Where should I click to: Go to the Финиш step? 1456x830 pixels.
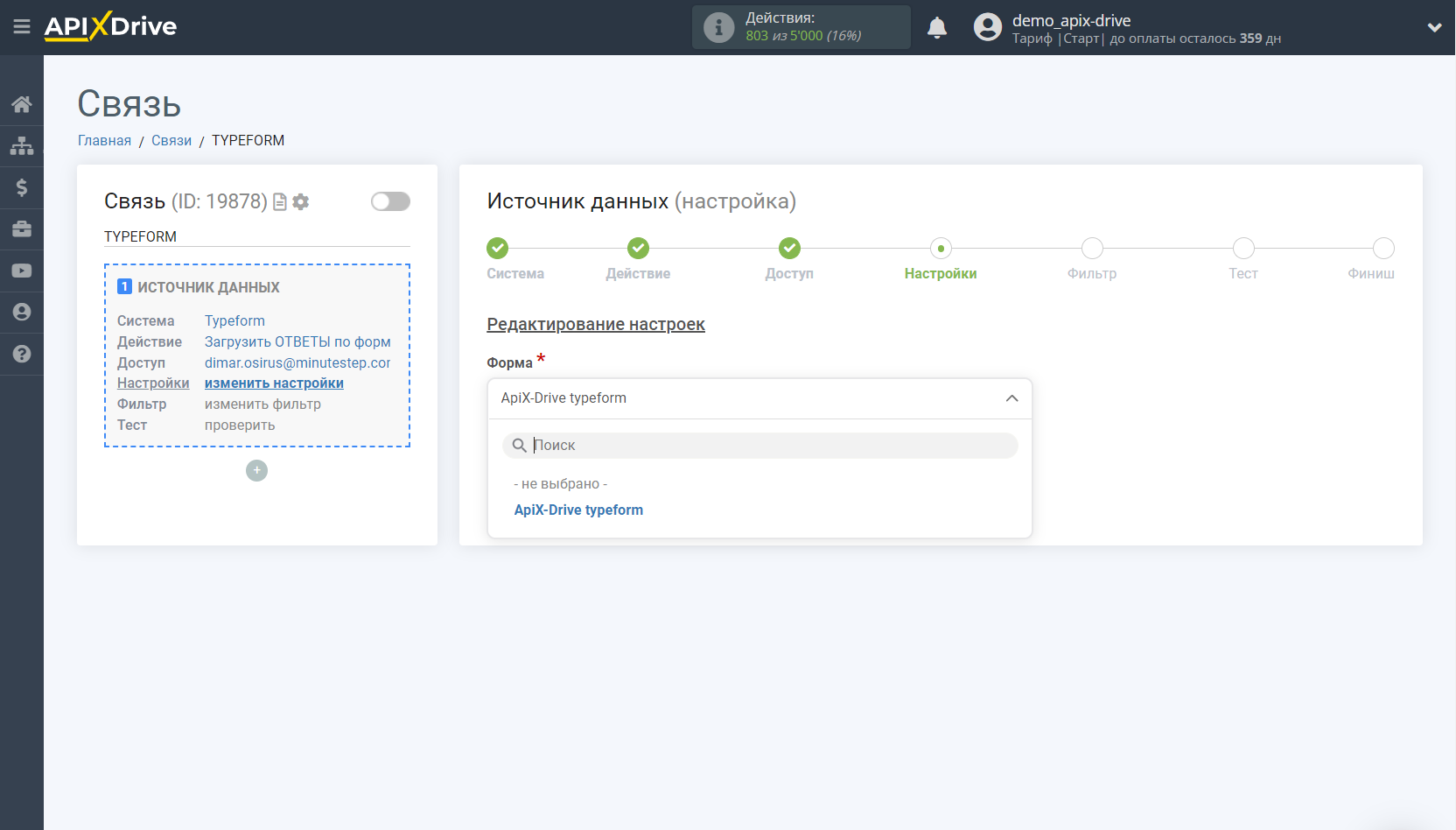1371,259
